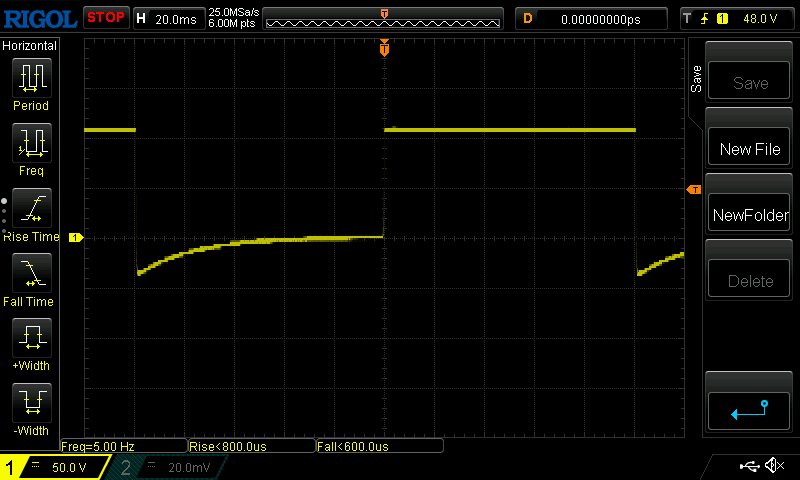The height and width of the screenshot is (480, 800).
Task: Click the NewFolder button
Action: pyautogui.click(x=749, y=213)
